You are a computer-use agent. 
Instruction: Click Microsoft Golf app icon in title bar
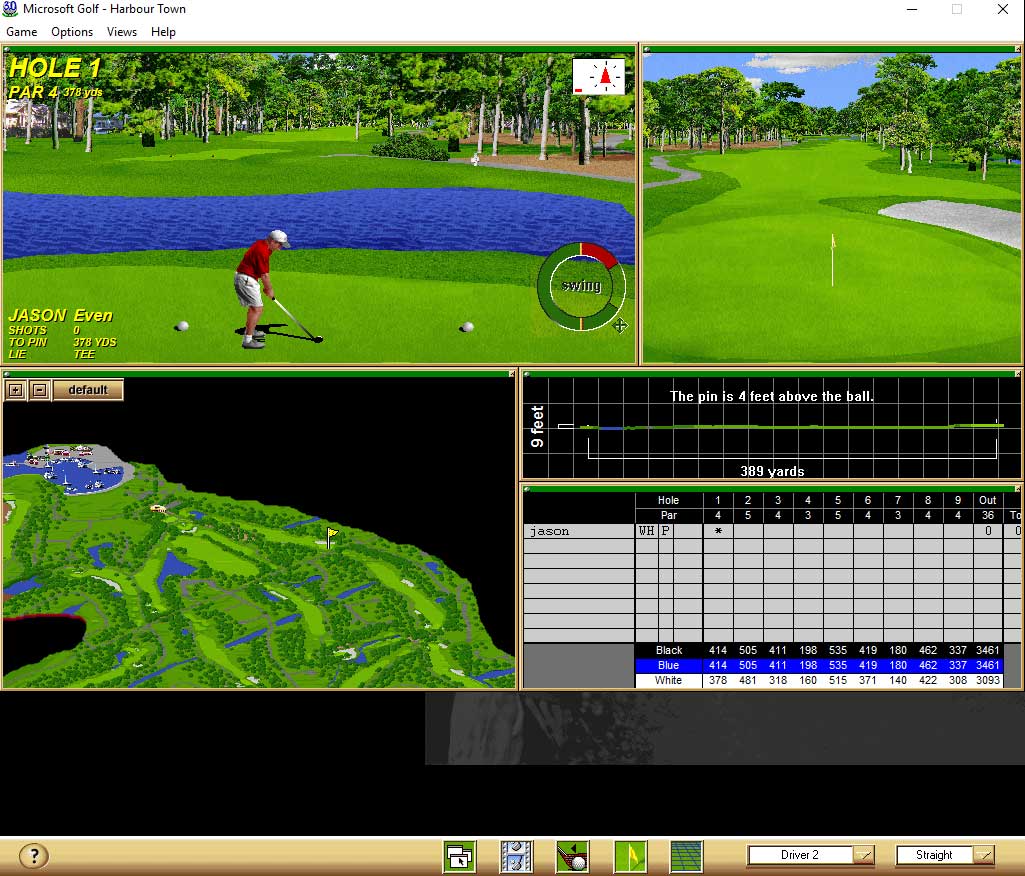coord(10,8)
